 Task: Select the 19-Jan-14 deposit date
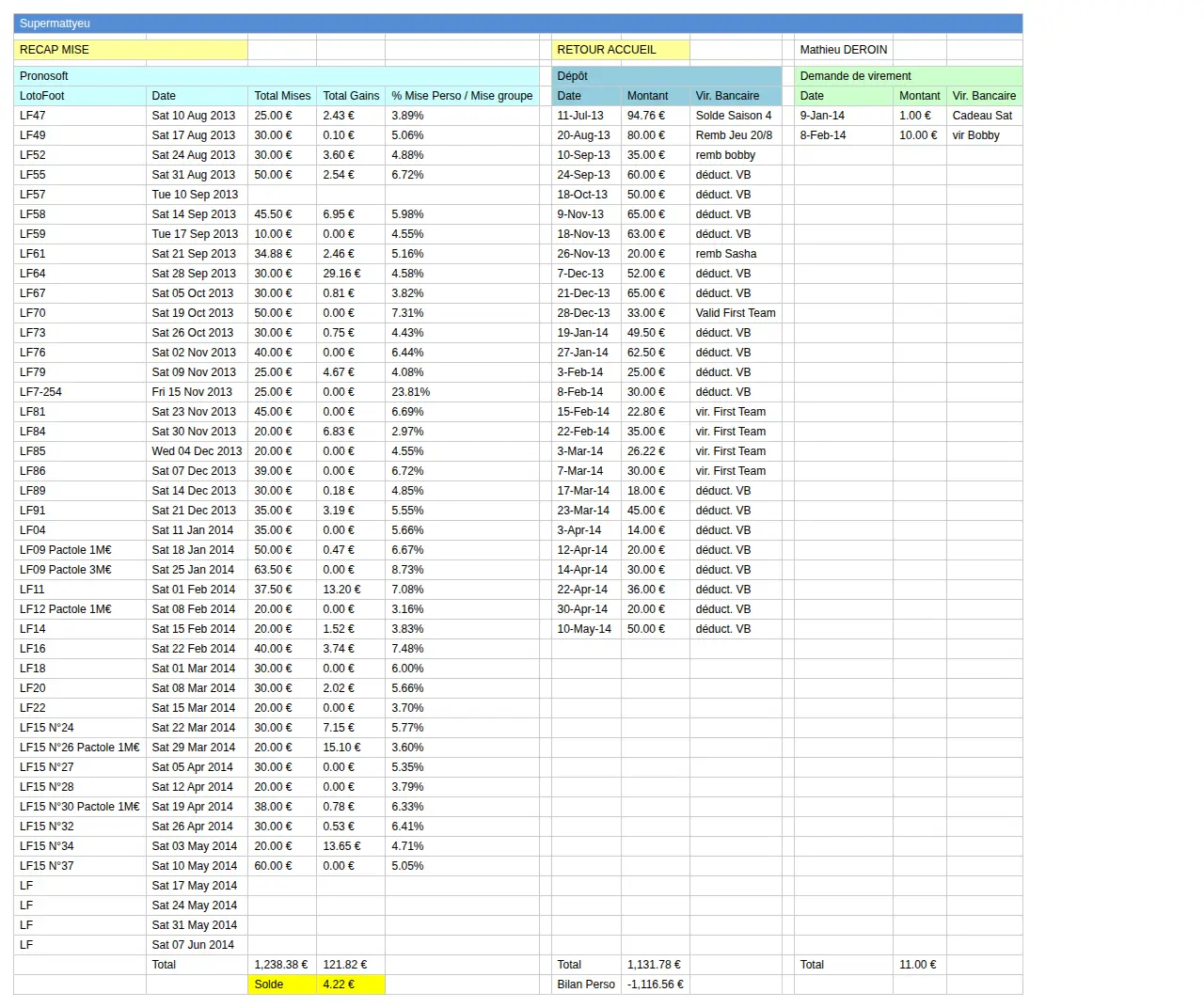pos(586,333)
